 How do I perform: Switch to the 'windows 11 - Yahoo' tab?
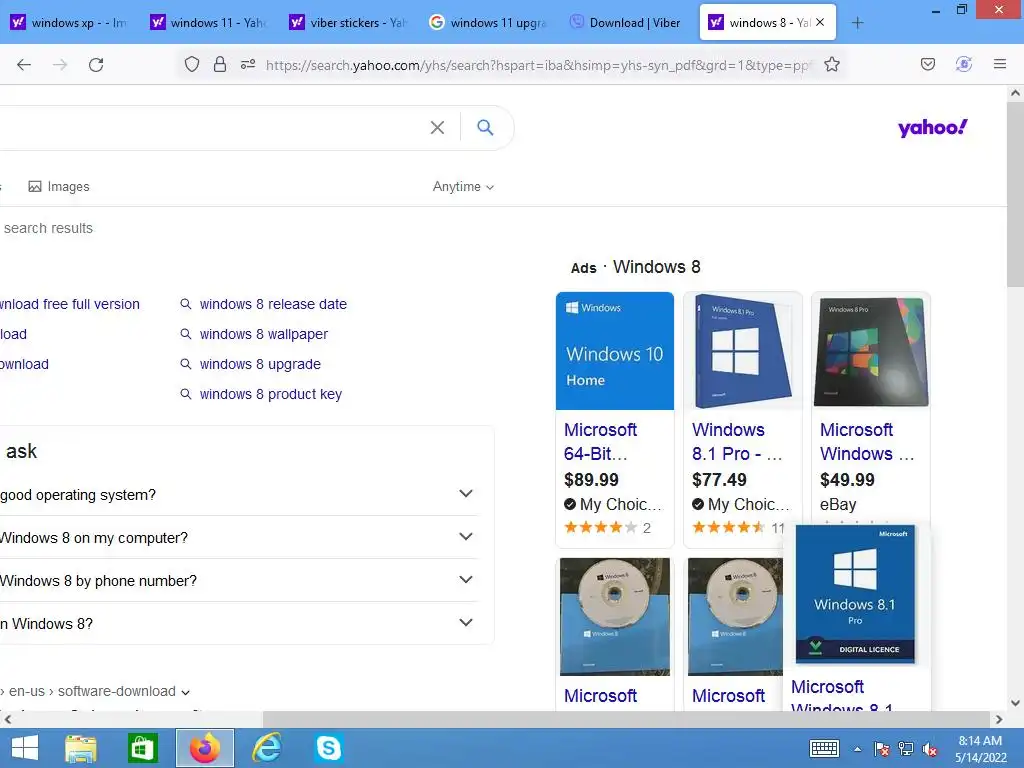[208, 23]
